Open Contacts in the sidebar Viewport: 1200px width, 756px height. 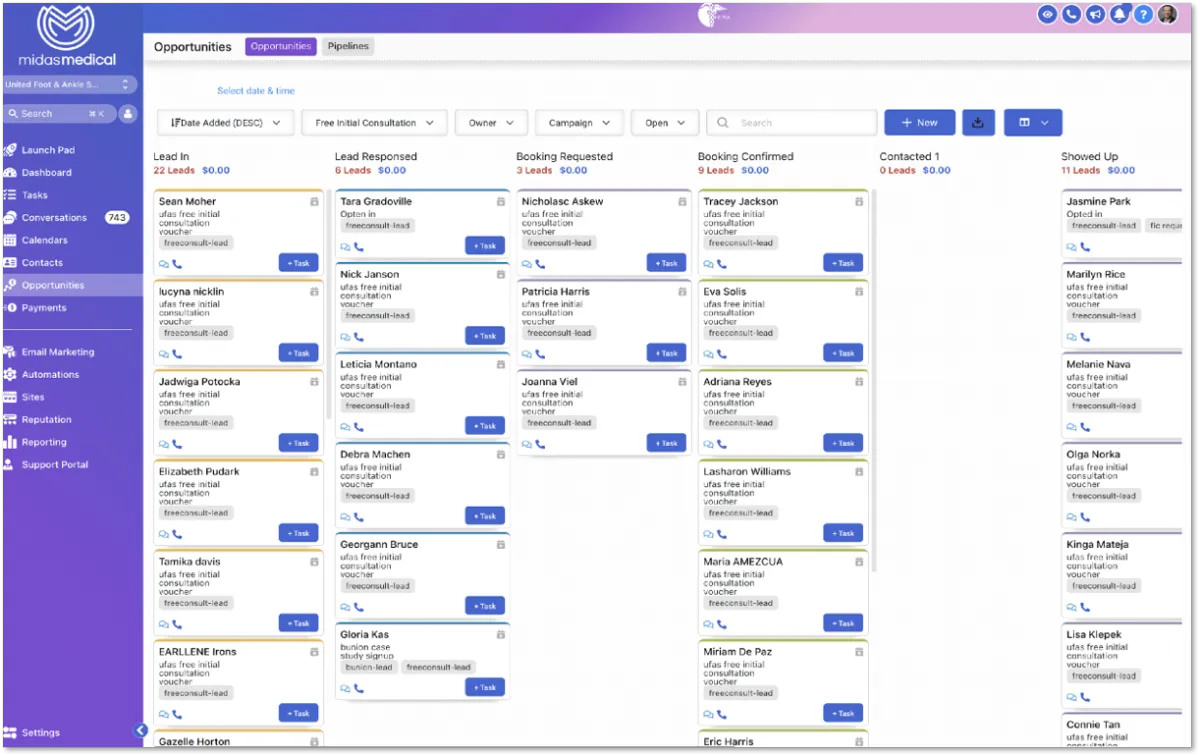[x=42, y=263]
